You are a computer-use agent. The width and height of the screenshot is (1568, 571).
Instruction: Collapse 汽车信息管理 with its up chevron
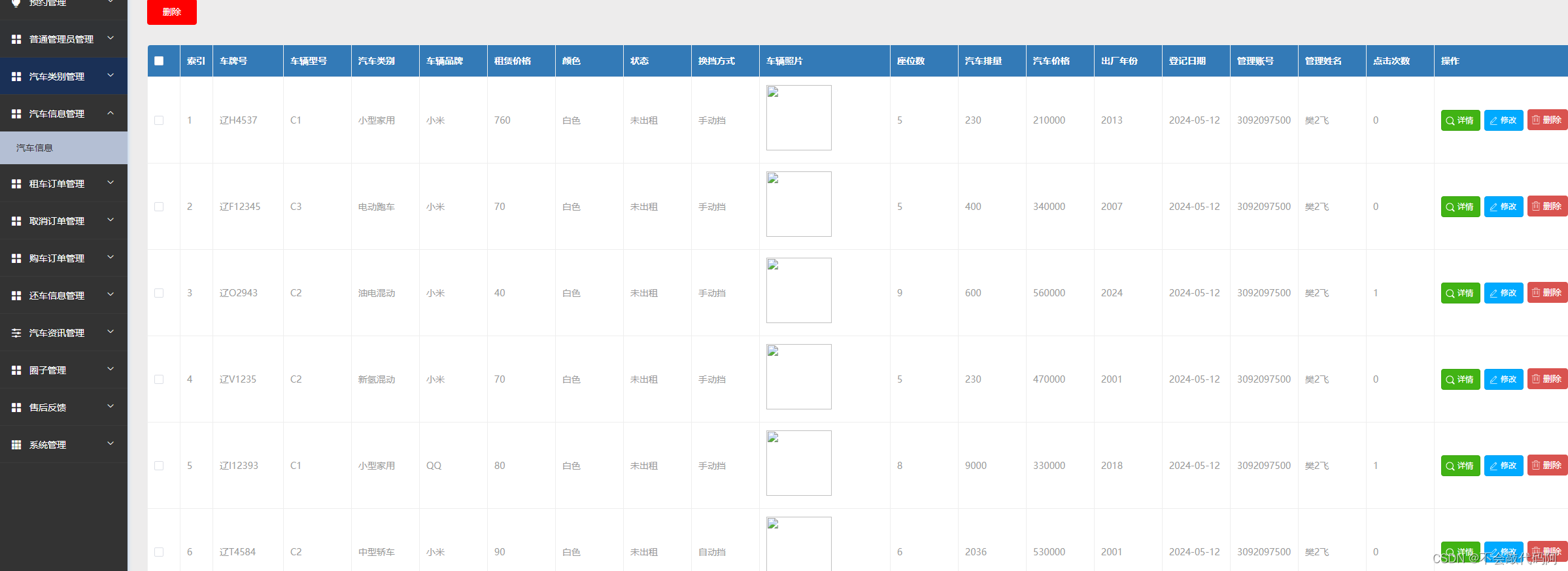111,113
